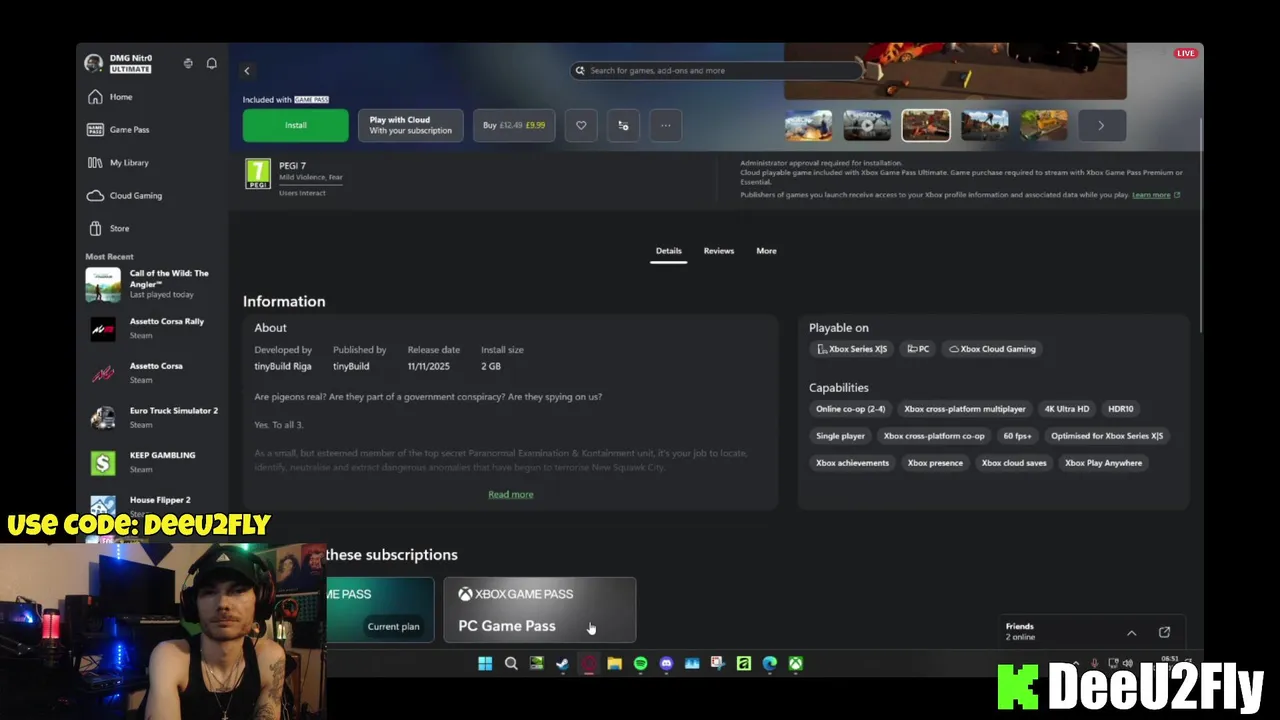The image size is (1280, 720).
Task: Open Microsoft Edge from the taskbar
Action: tap(769, 663)
